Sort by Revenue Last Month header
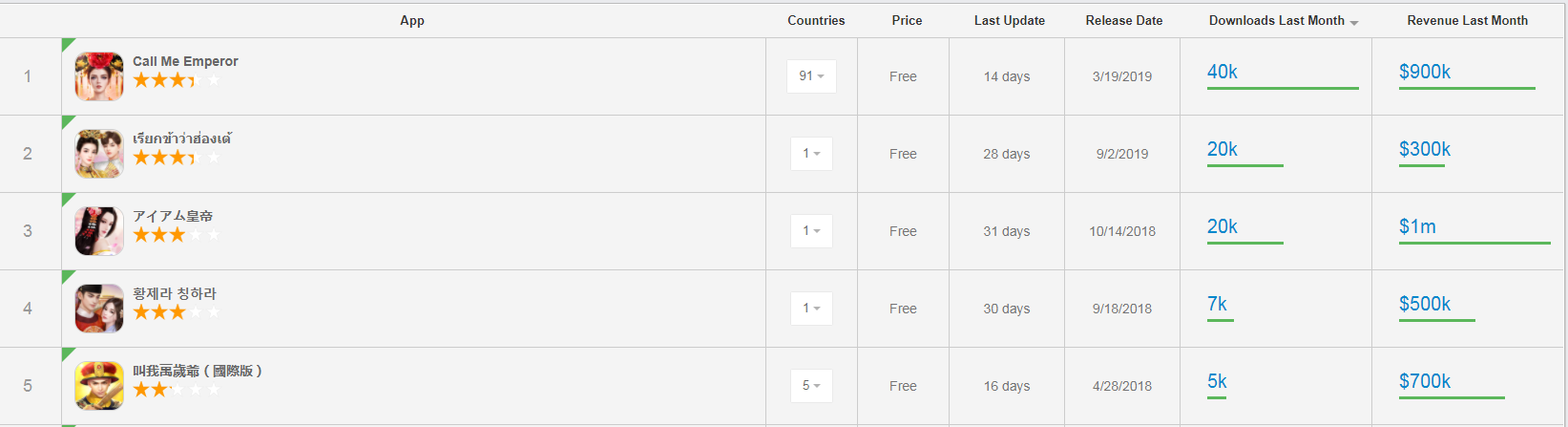 [x=1467, y=20]
